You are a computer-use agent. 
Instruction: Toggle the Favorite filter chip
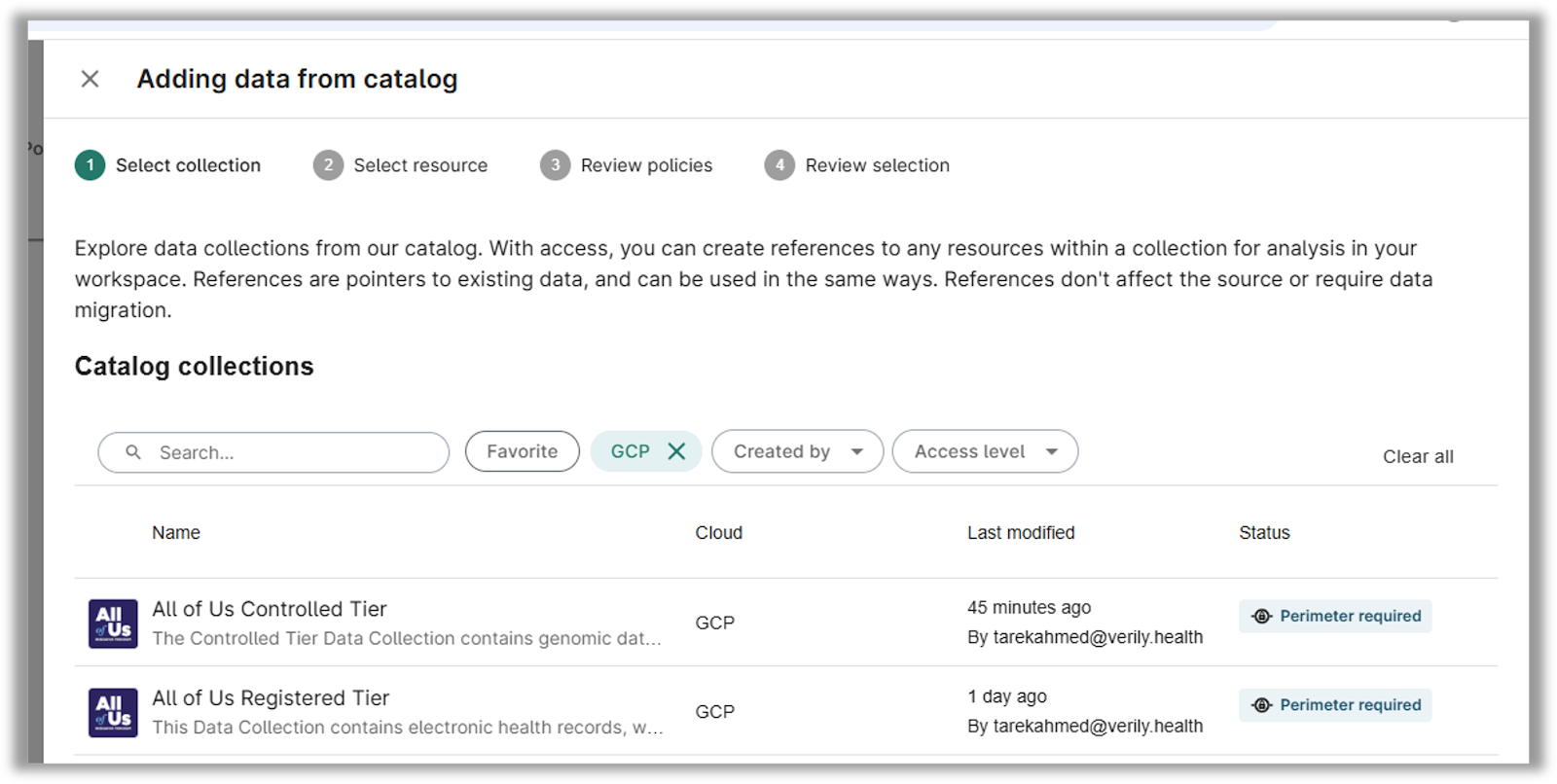pyautogui.click(x=523, y=451)
